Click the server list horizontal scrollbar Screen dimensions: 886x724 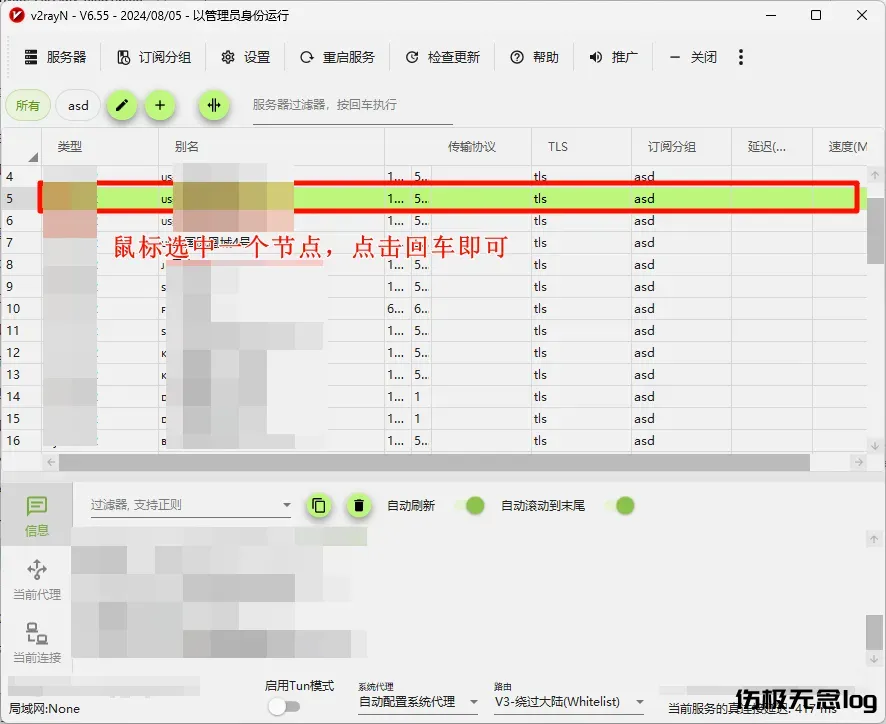tap(434, 462)
